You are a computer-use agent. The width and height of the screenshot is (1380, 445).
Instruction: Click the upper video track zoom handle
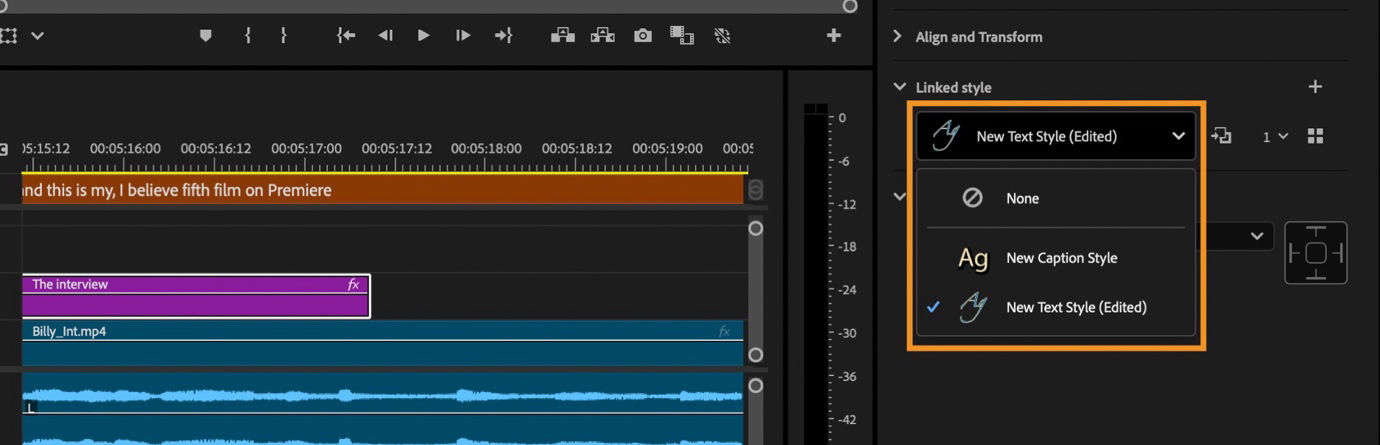[x=756, y=228]
